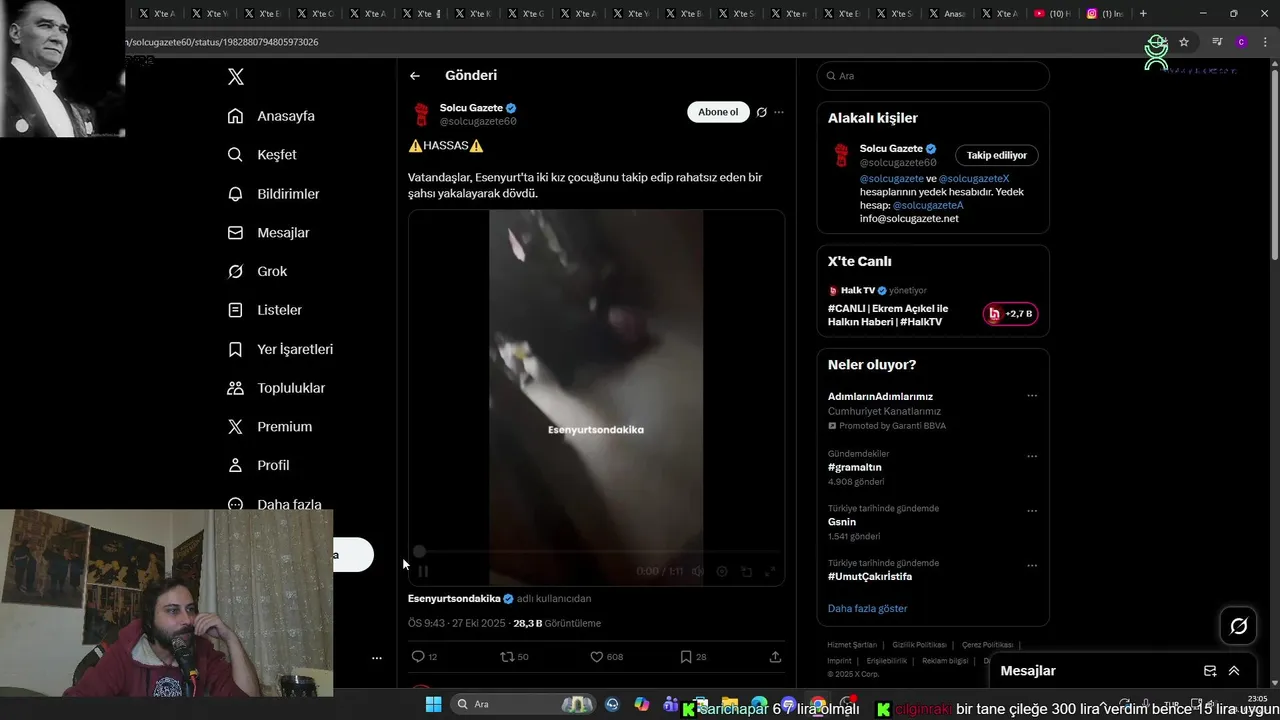The width and height of the screenshot is (1280, 720).
Task: Go to Mesajlar in the sidebar
Action: coord(268,233)
